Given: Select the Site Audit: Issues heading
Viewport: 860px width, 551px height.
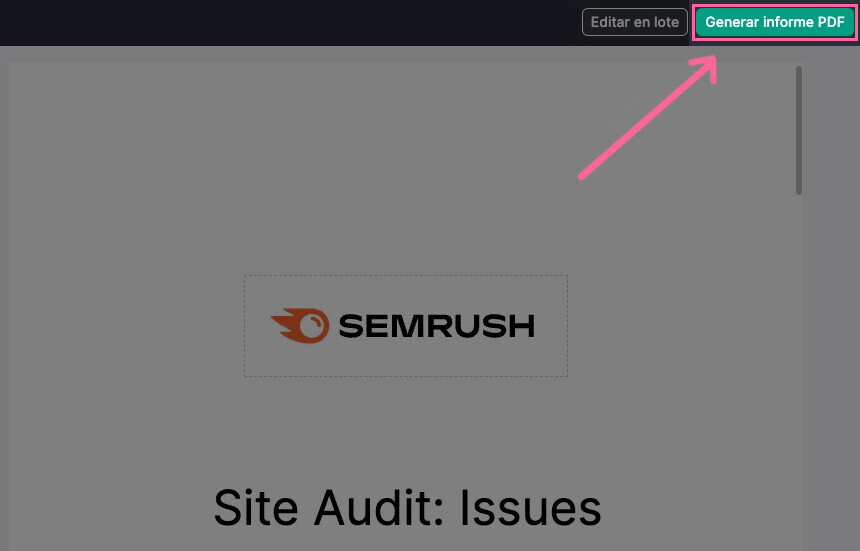Looking at the screenshot, I should 408,509.
